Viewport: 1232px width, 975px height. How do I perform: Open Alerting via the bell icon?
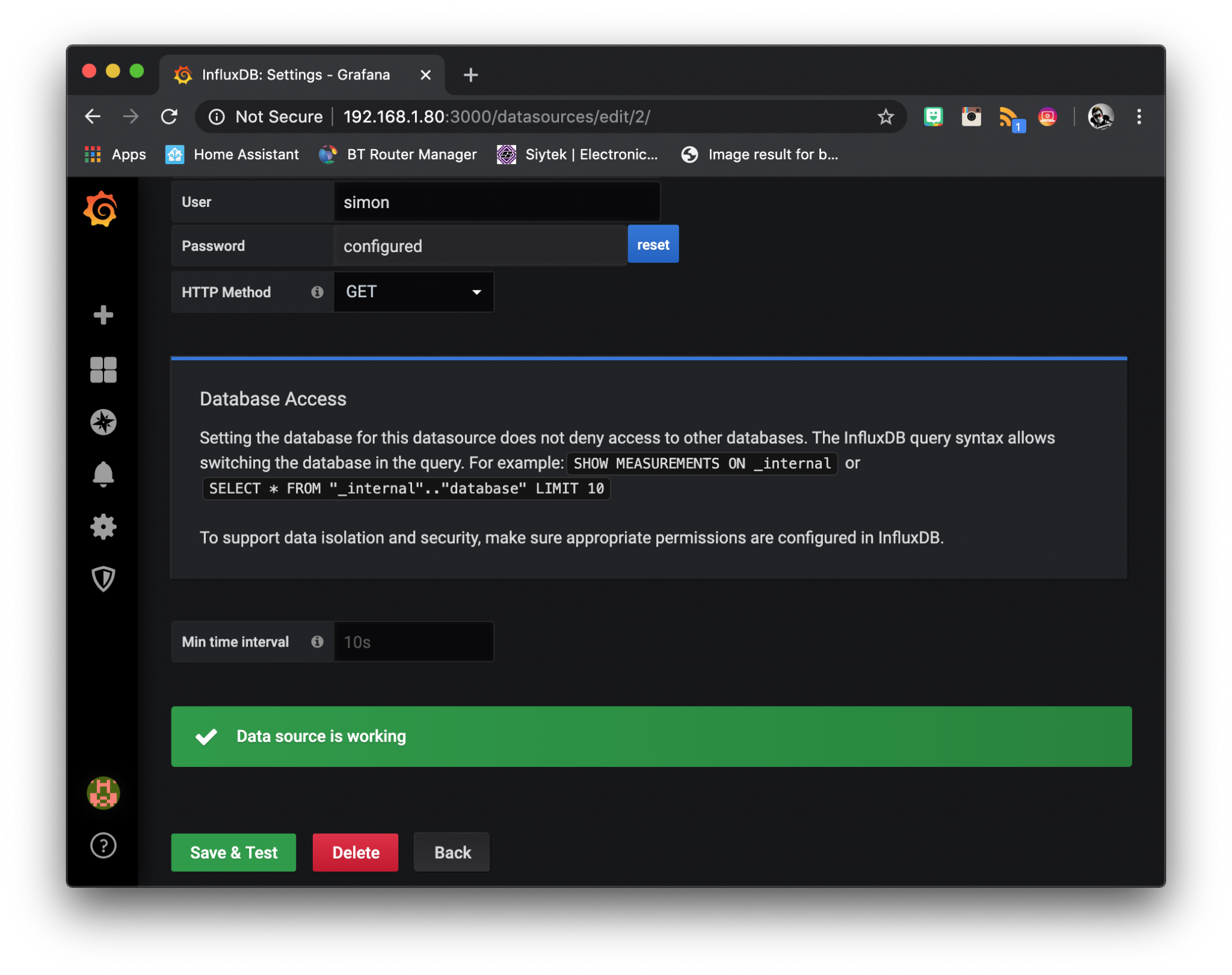[x=103, y=474]
